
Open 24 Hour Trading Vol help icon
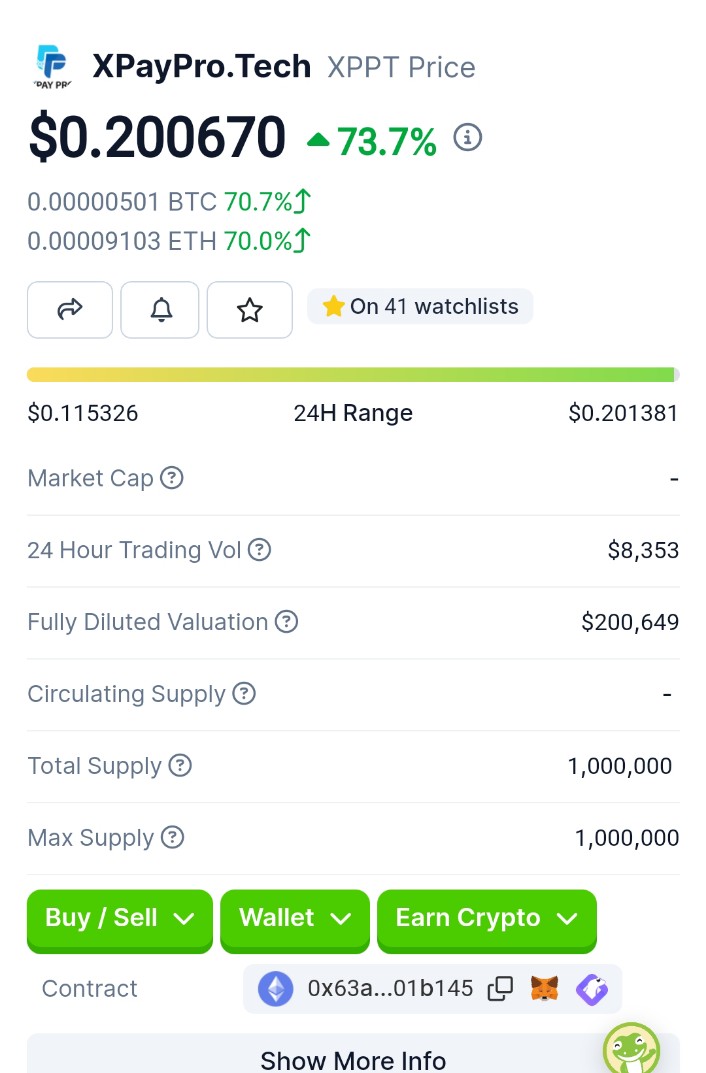(x=259, y=550)
